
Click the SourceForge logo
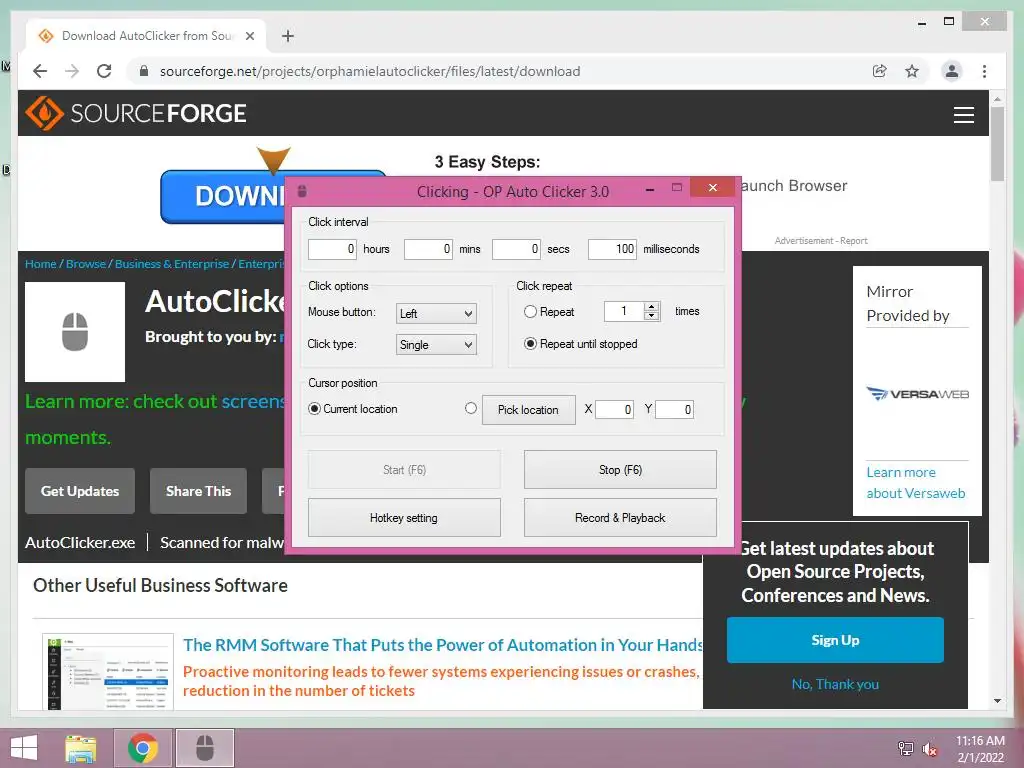(136, 113)
